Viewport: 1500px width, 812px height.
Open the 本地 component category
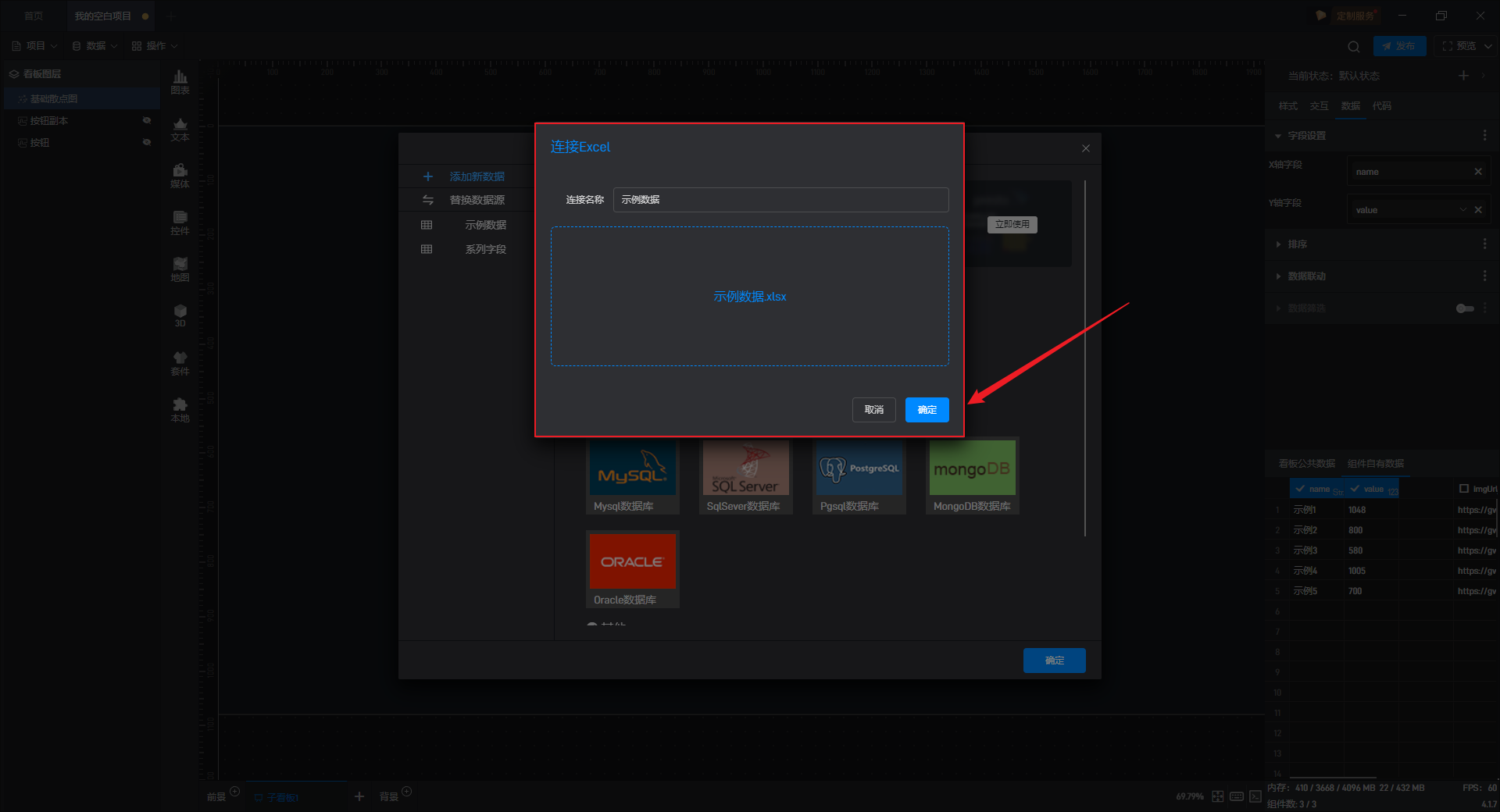coord(180,411)
